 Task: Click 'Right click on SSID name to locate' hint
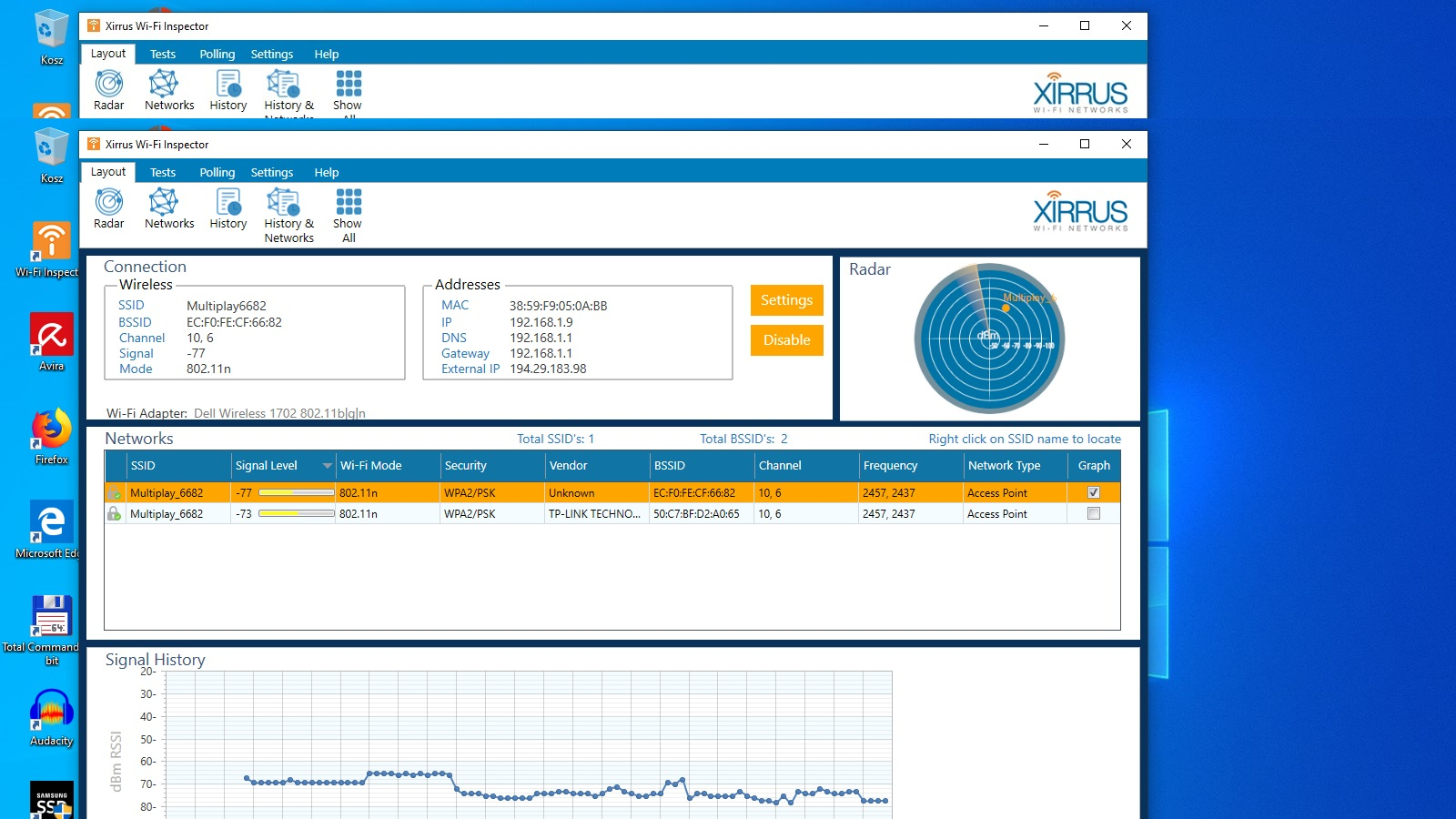point(1025,439)
